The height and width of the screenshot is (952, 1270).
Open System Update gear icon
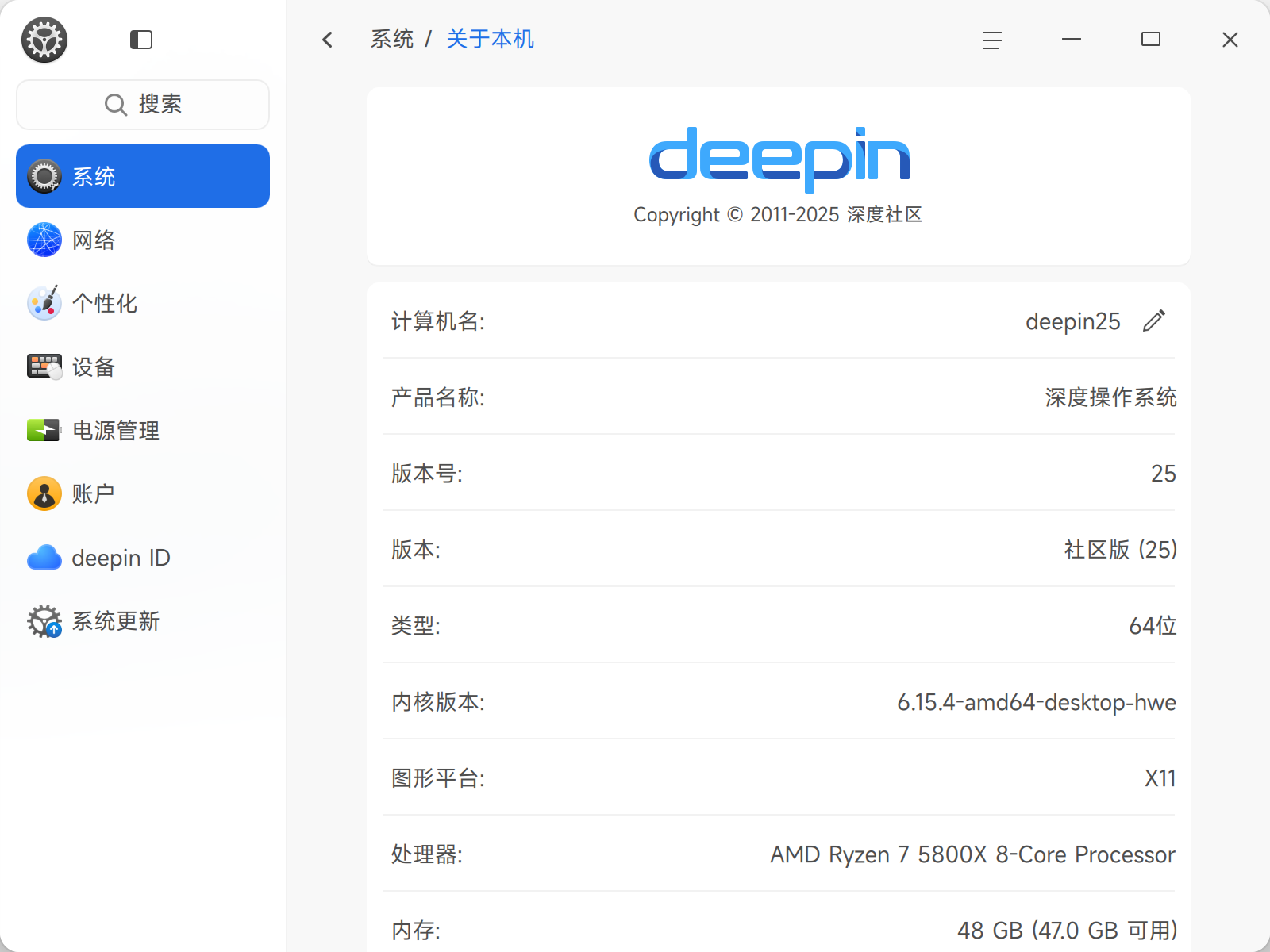(x=44, y=621)
